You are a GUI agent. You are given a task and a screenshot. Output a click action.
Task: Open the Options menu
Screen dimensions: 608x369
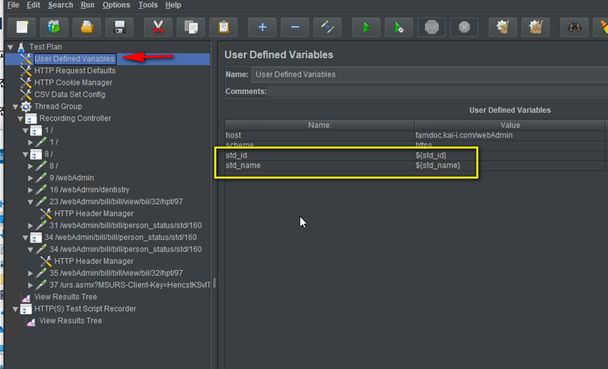click(x=116, y=5)
